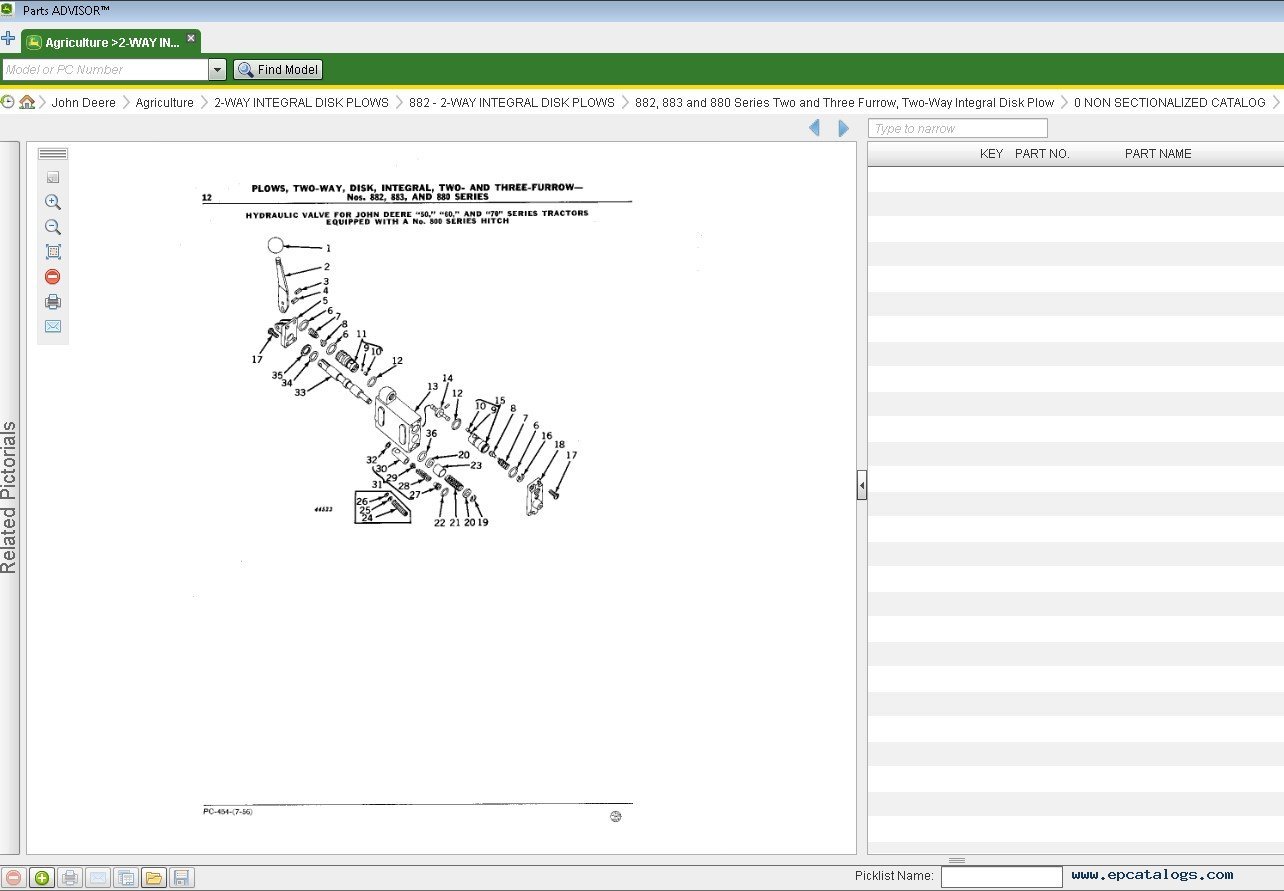Click the print icon in the left toolbar
The height and width of the screenshot is (891, 1284).
[52, 301]
